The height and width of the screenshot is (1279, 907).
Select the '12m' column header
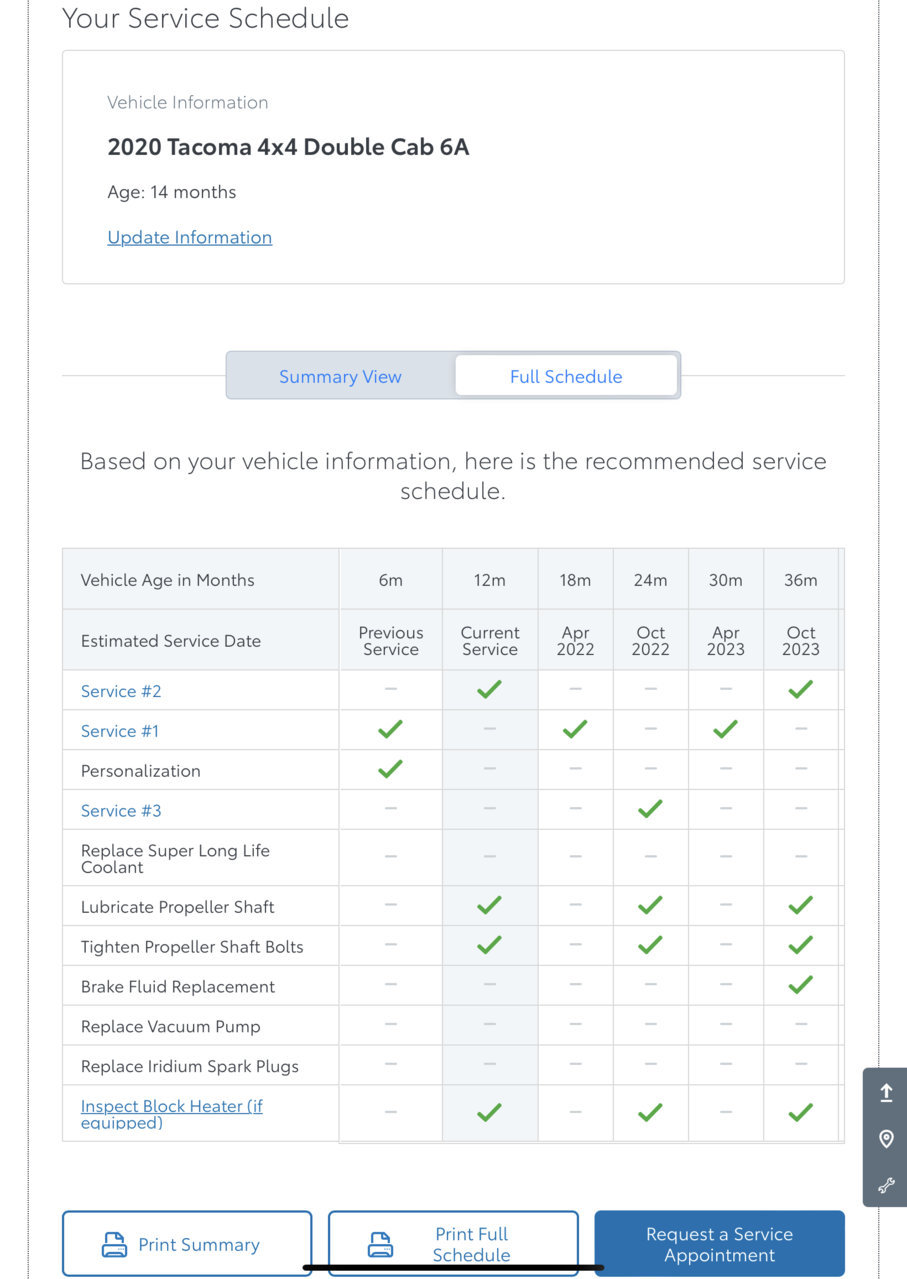point(490,580)
